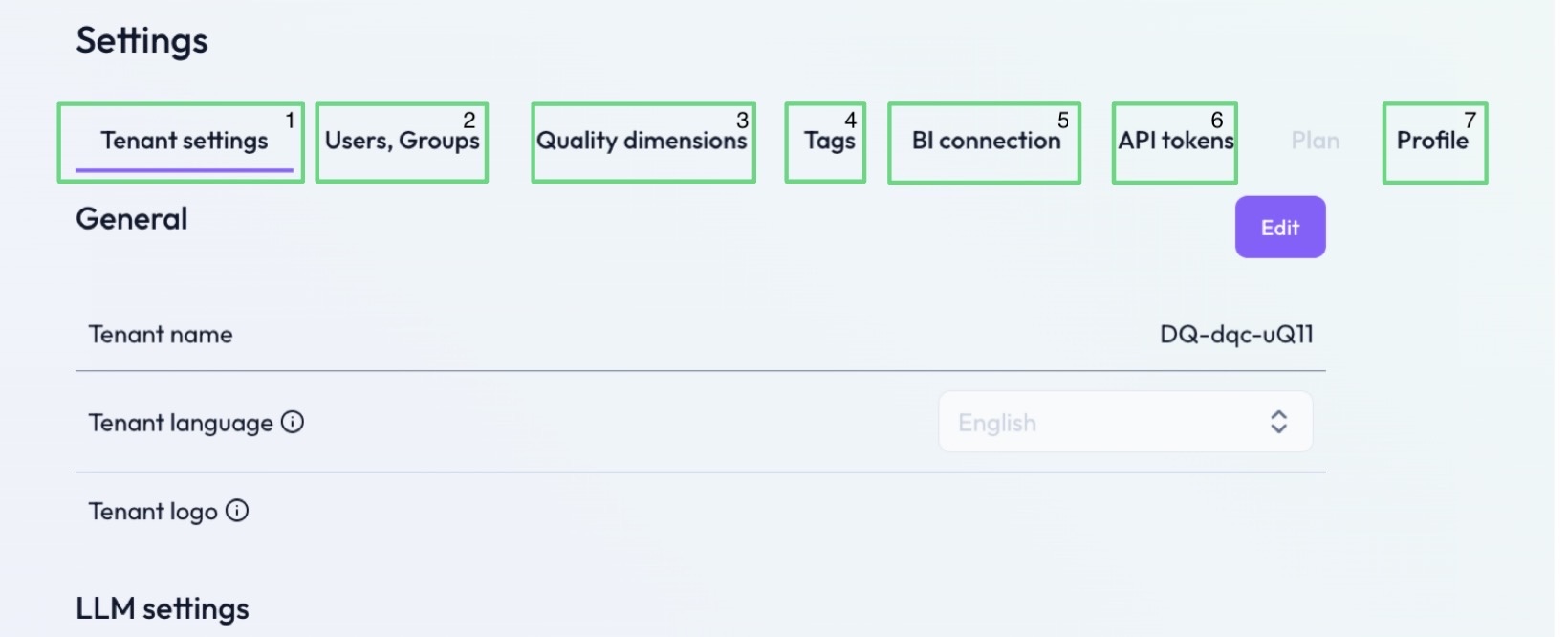
Task: Click the tenant name value DQ-dqc-uQ11
Action: coord(1235,335)
